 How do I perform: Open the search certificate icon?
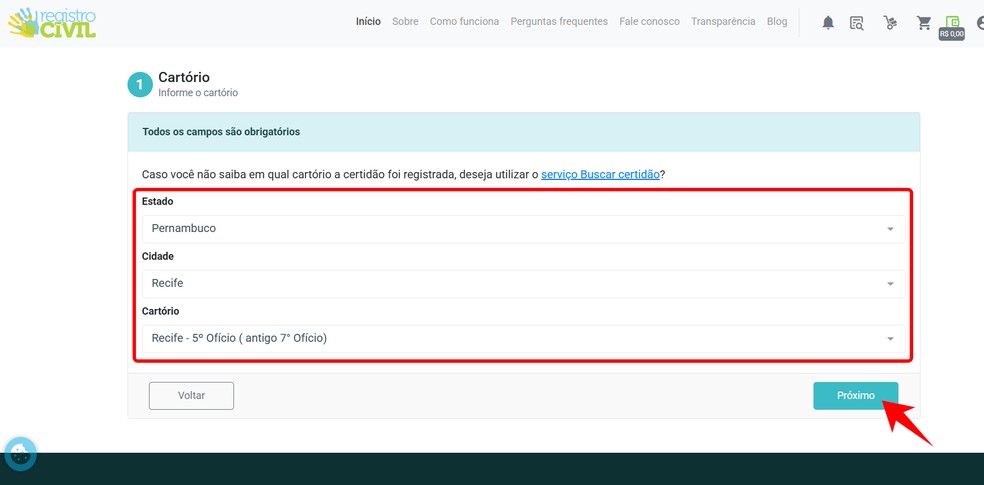point(857,23)
